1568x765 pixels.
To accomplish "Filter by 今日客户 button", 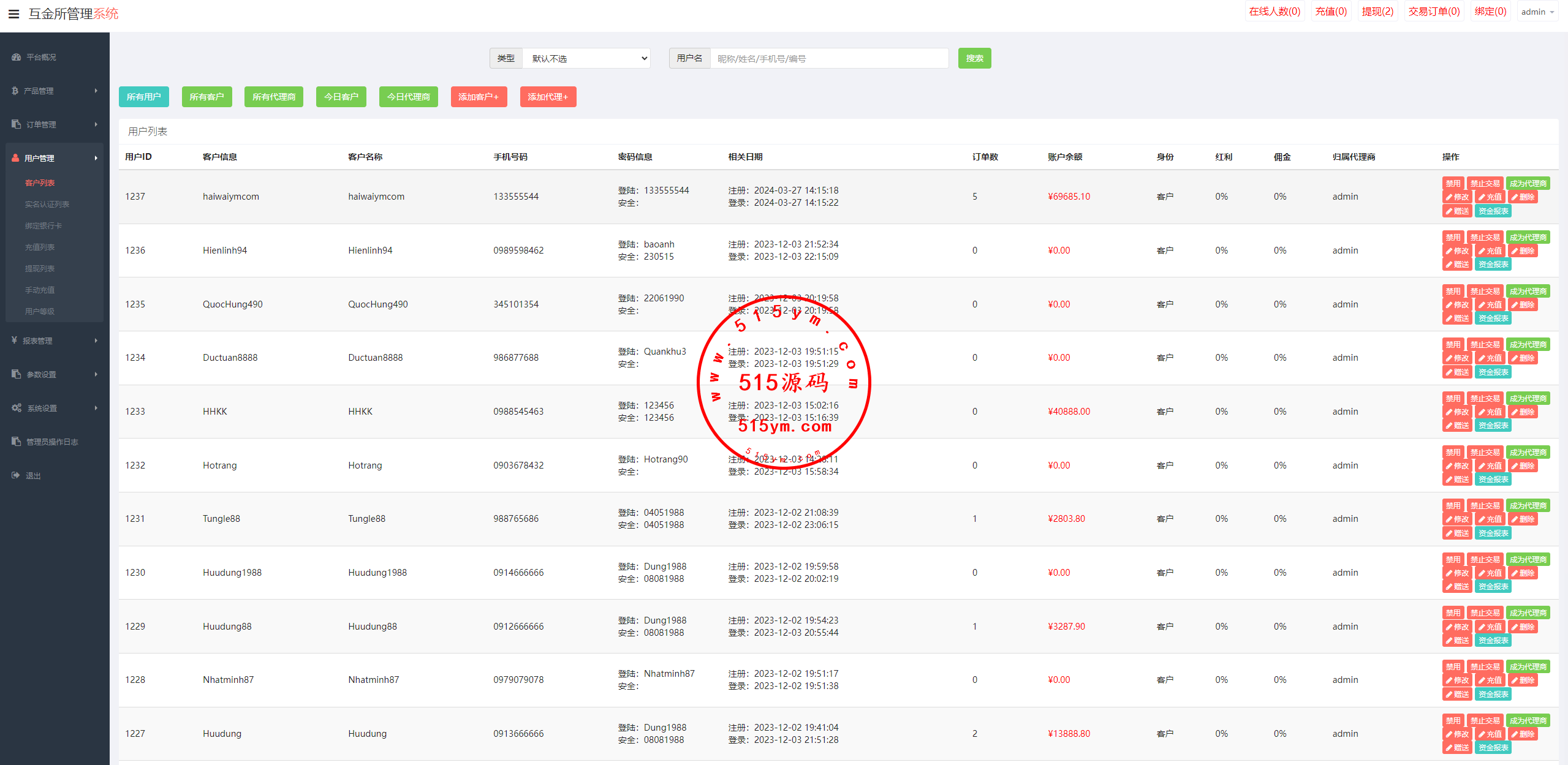I will [x=341, y=97].
